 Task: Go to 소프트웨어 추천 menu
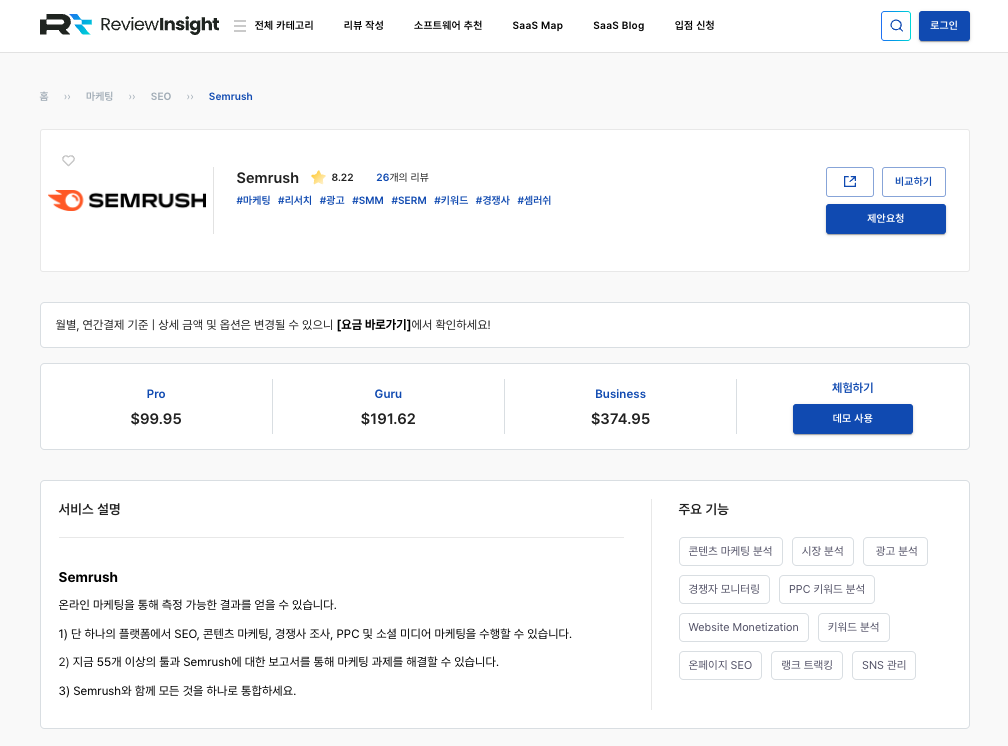(x=447, y=26)
